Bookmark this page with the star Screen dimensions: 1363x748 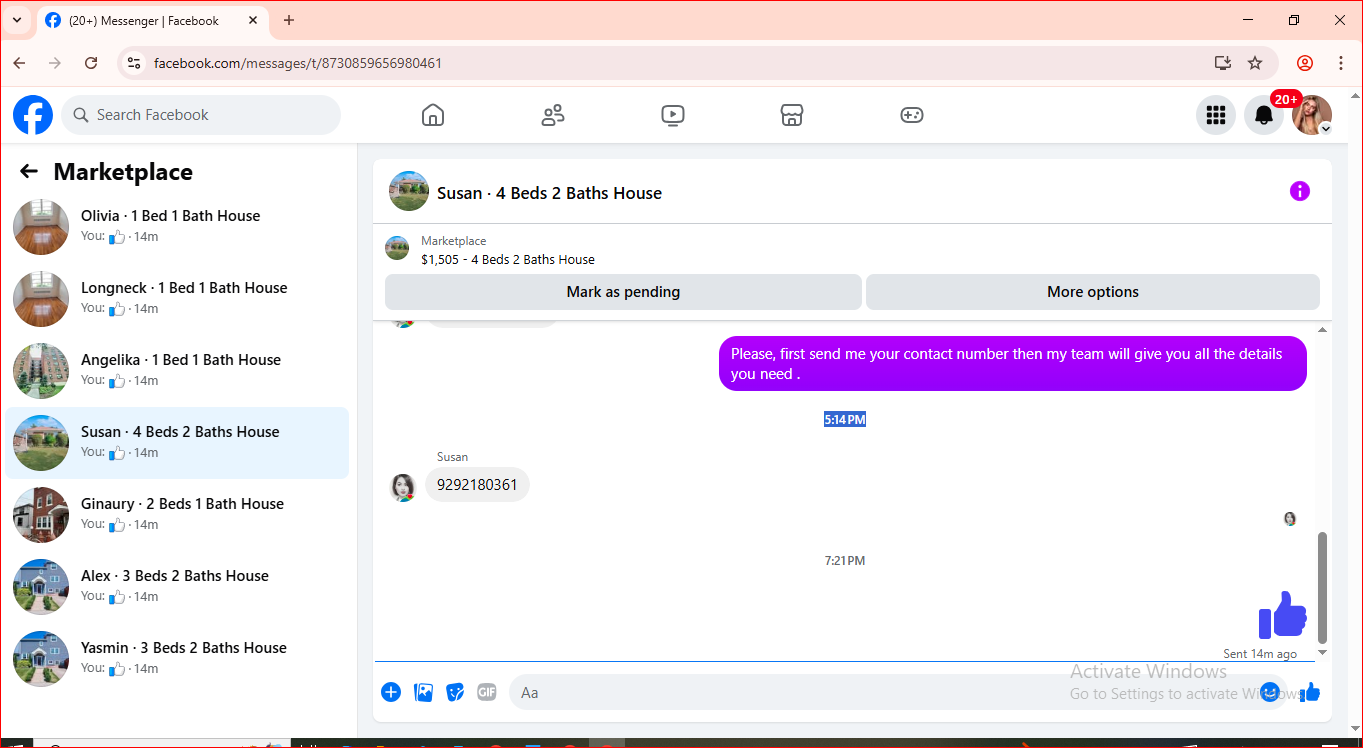1255,63
